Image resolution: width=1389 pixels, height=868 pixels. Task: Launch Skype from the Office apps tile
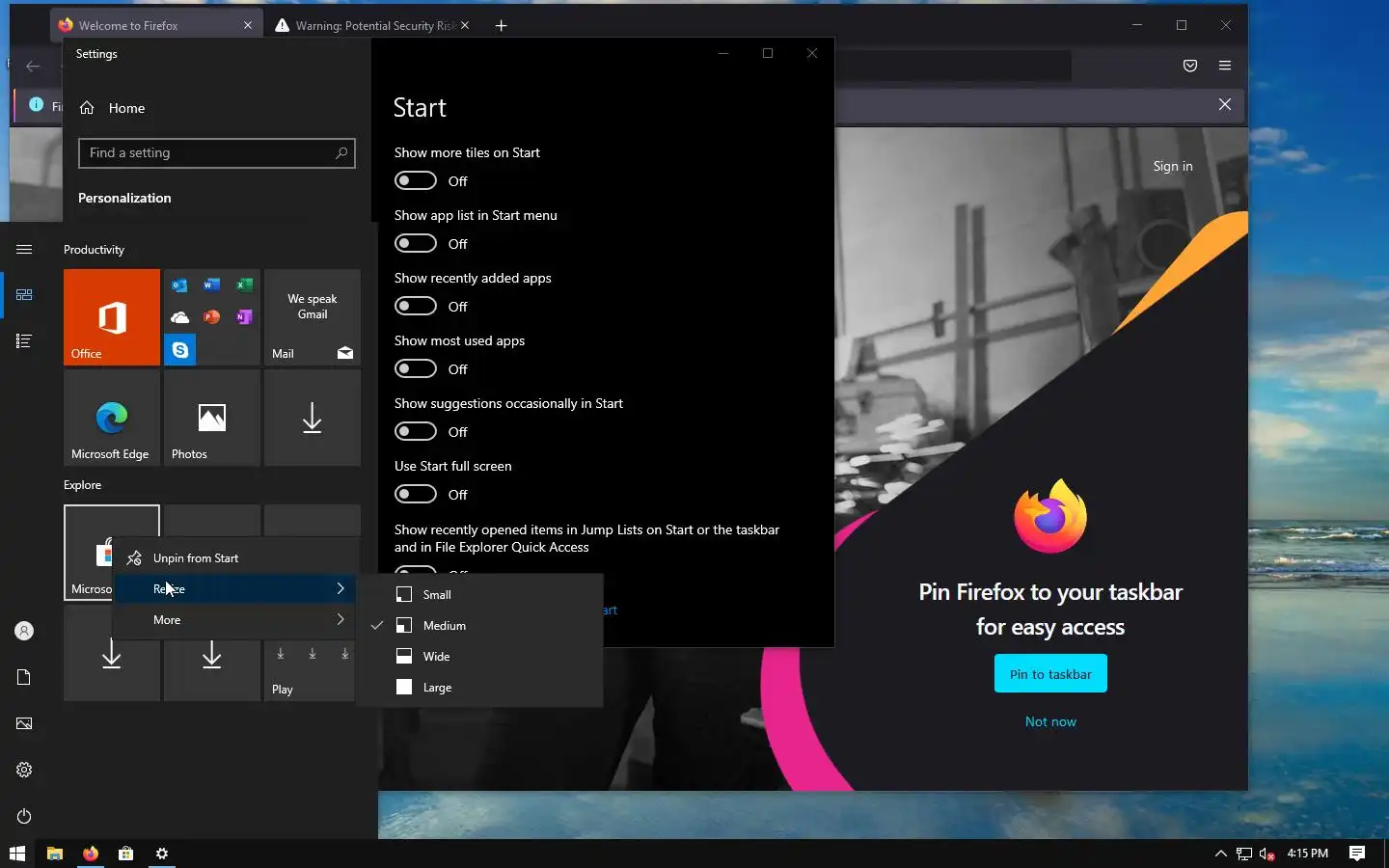point(180,349)
